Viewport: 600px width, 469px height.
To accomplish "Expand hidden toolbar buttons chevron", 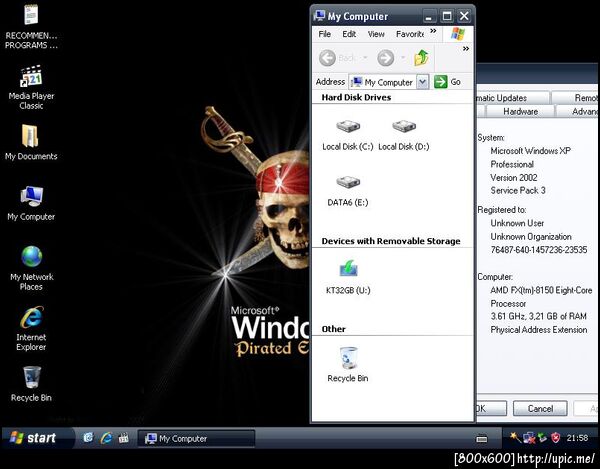I will (x=466, y=49).
